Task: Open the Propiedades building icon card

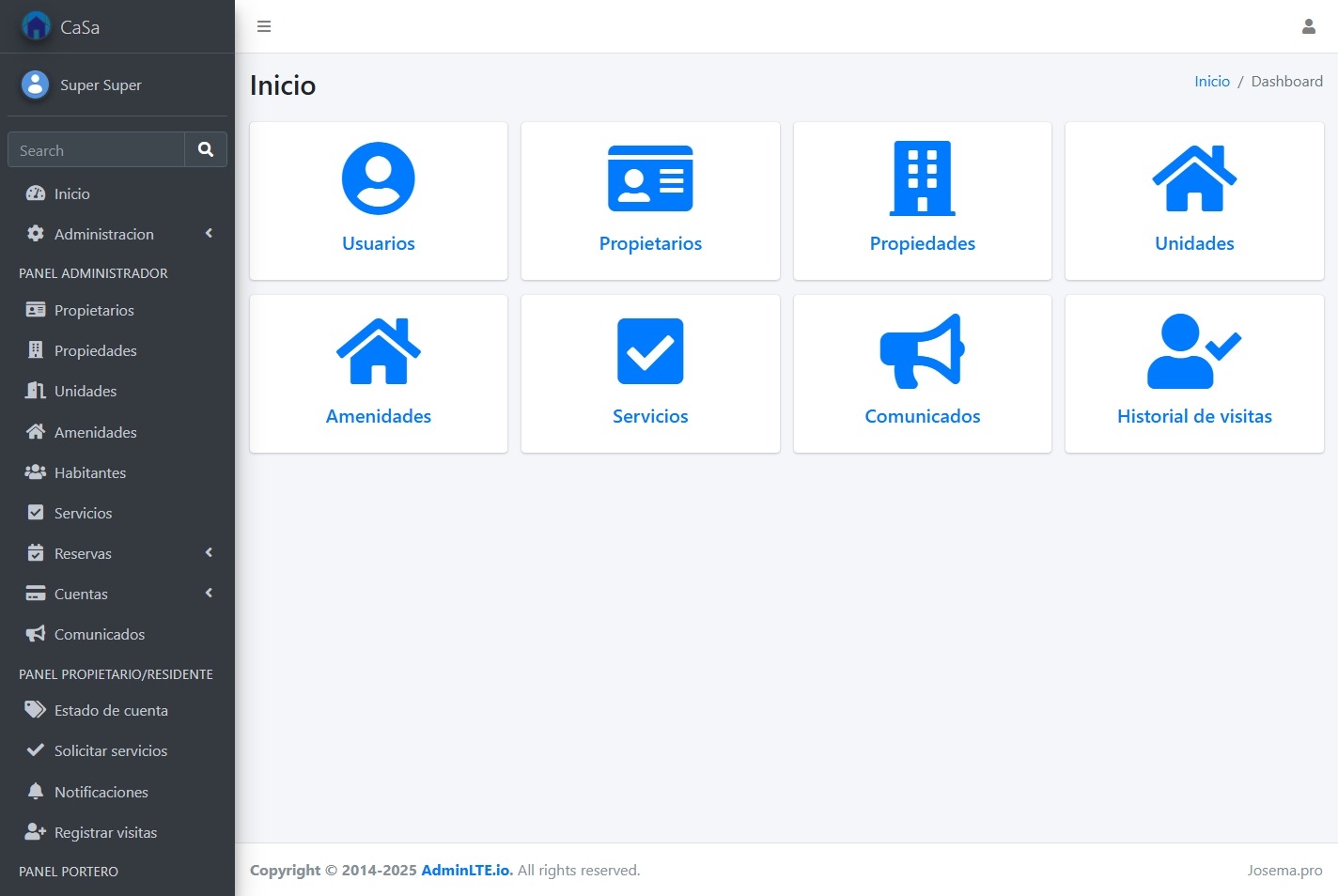Action: click(922, 200)
